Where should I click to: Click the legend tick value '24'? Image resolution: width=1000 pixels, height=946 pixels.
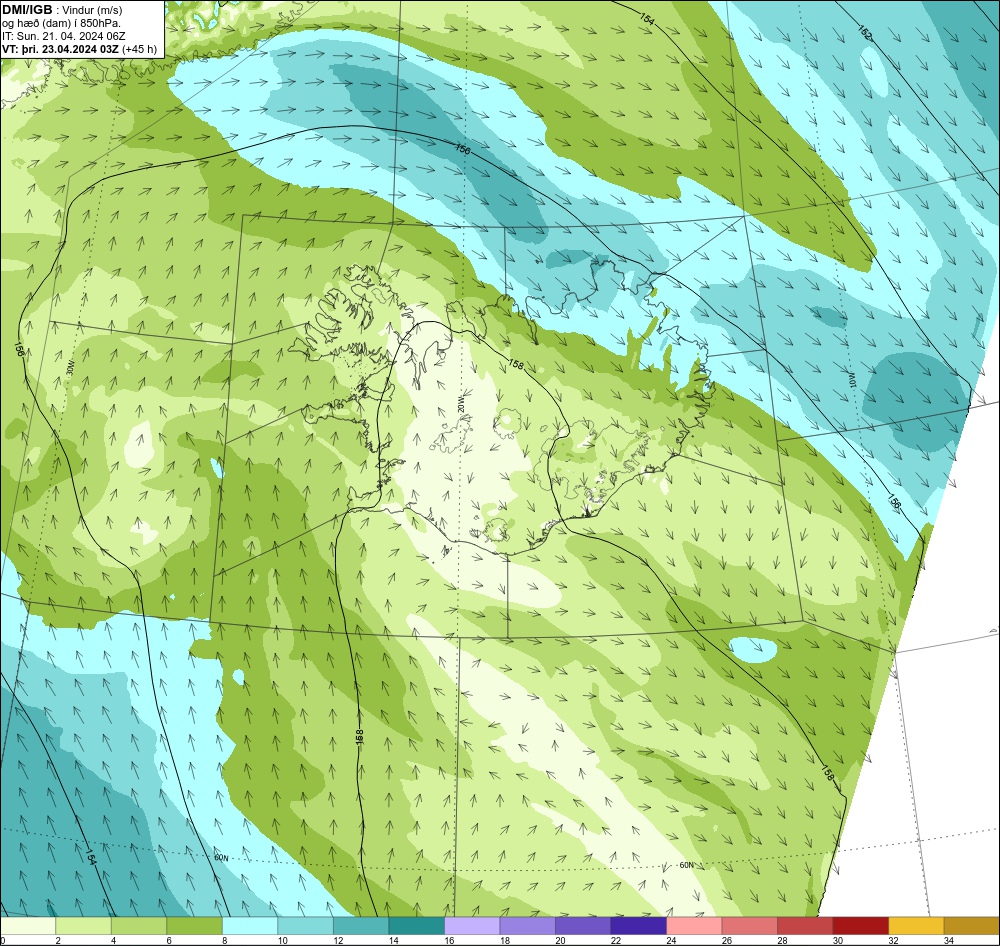671,940
